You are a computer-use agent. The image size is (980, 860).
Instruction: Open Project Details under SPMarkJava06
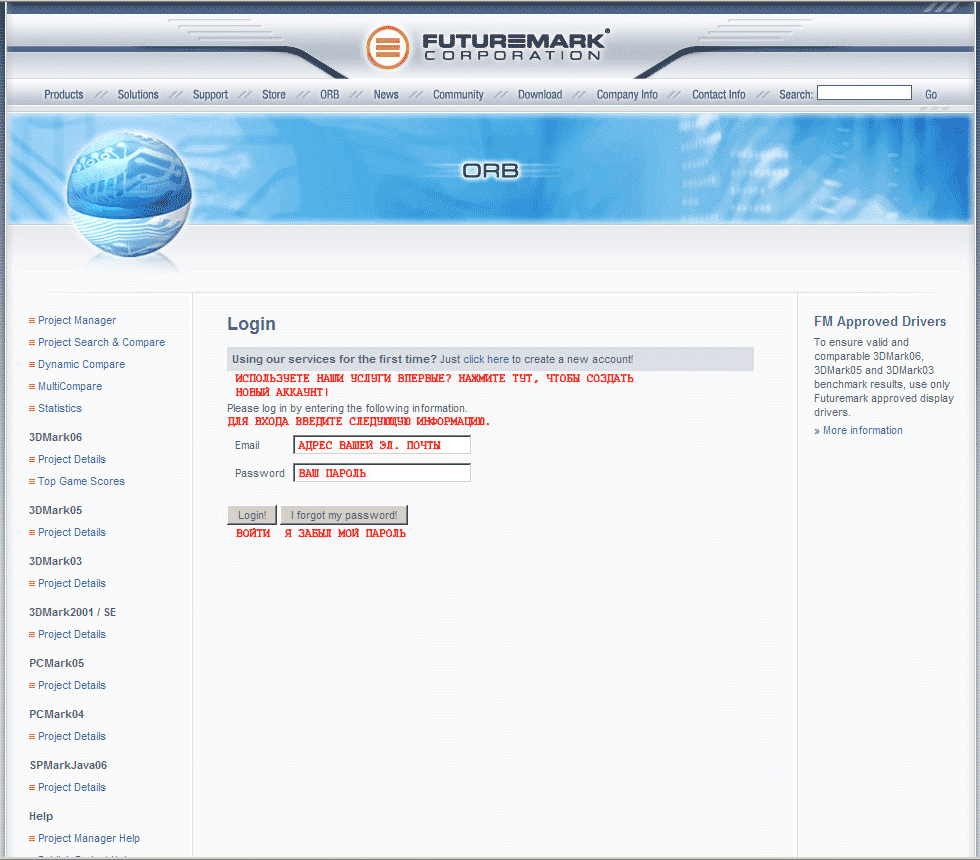coord(72,787)
